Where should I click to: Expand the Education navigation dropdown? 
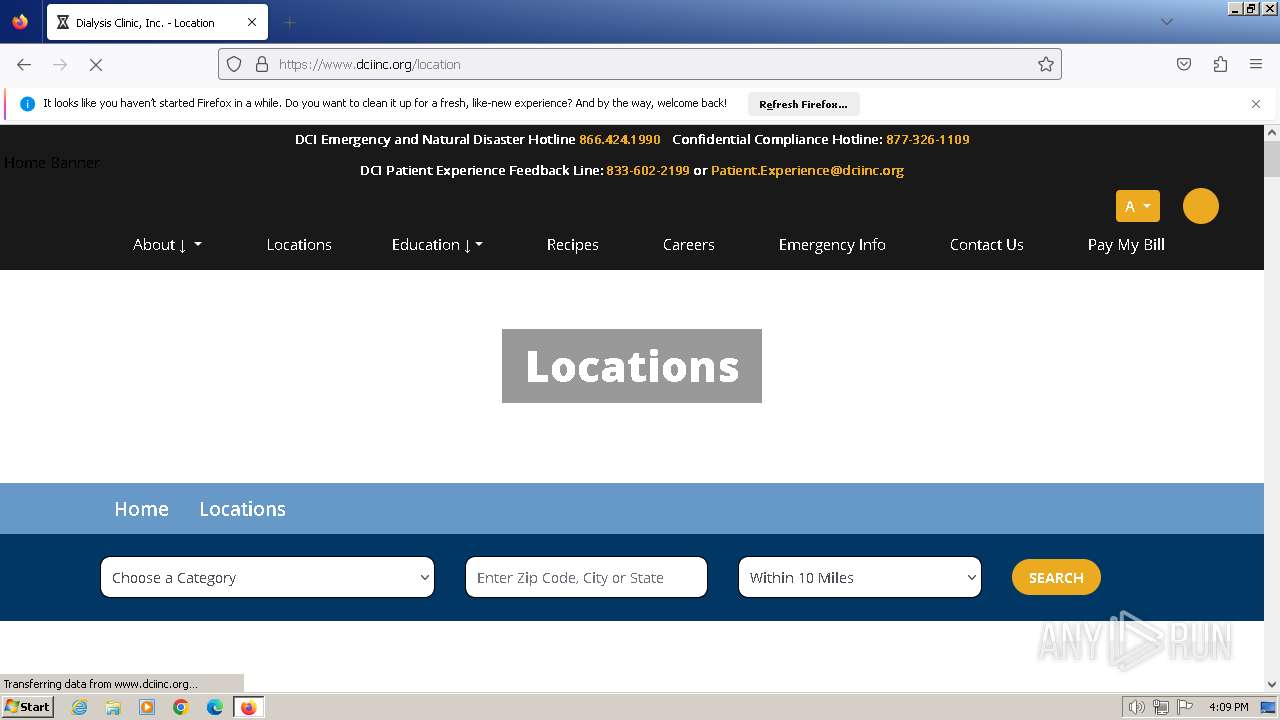pyautogui.click(x=437, y=244)
